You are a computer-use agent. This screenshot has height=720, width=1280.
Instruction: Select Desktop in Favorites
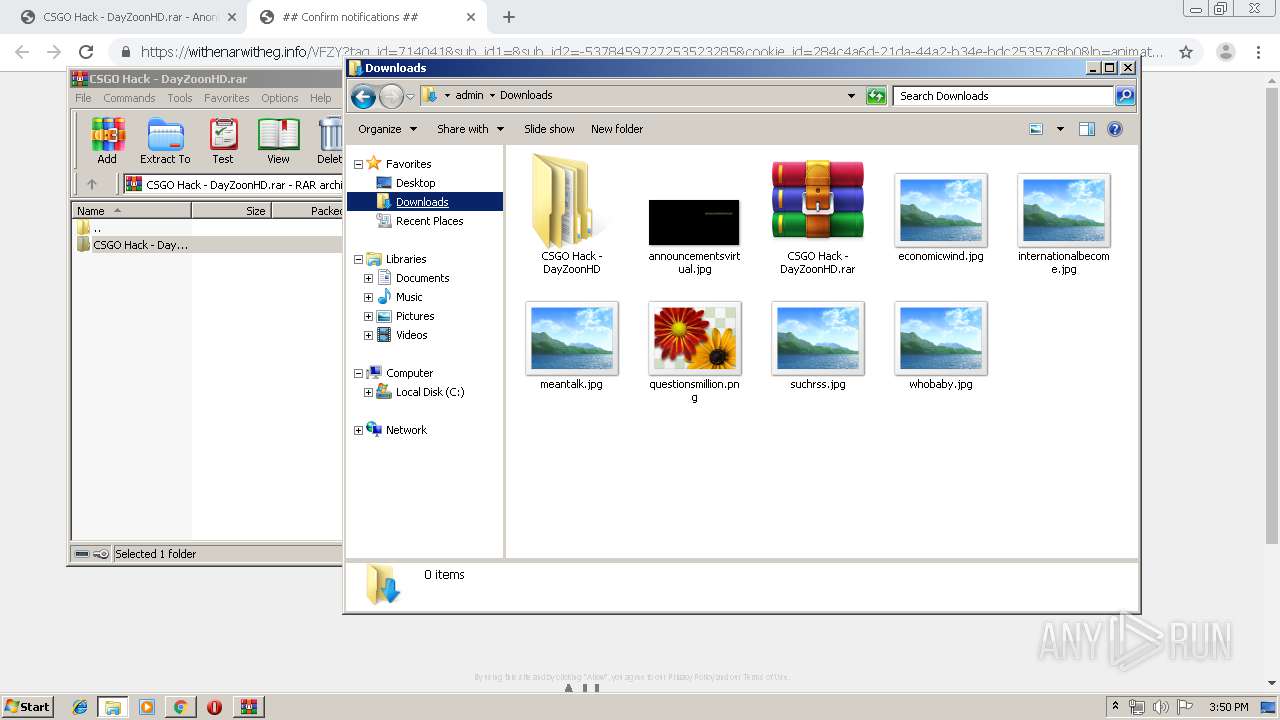[415, 183]
